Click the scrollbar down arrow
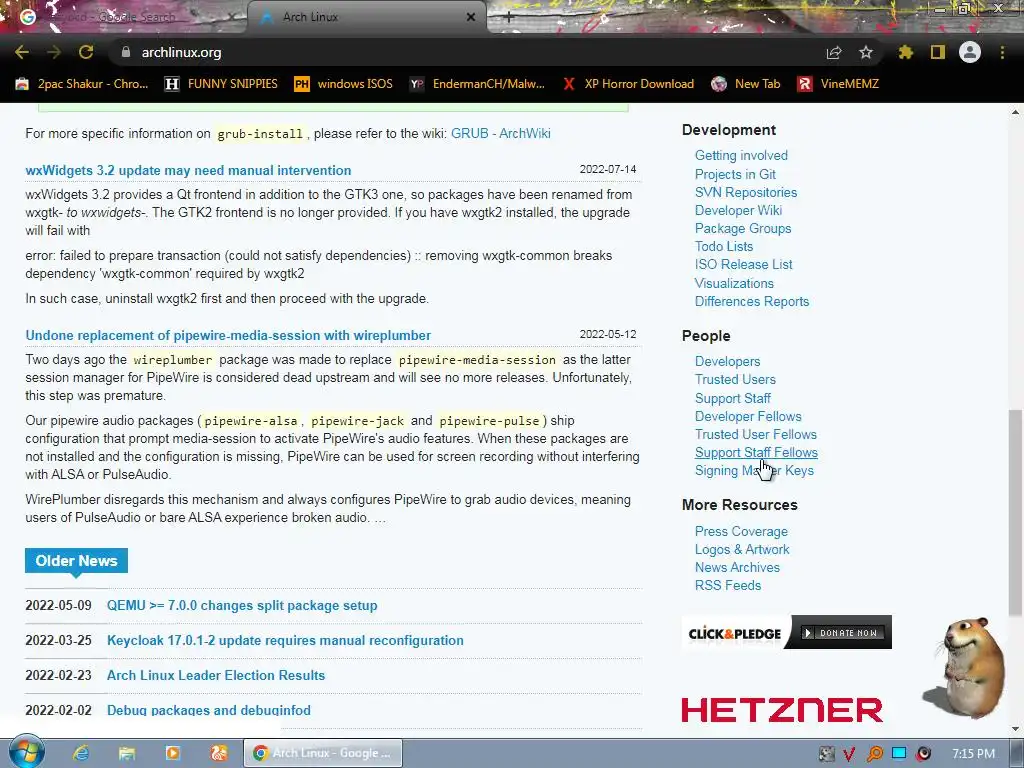 tap(1015, 729)
